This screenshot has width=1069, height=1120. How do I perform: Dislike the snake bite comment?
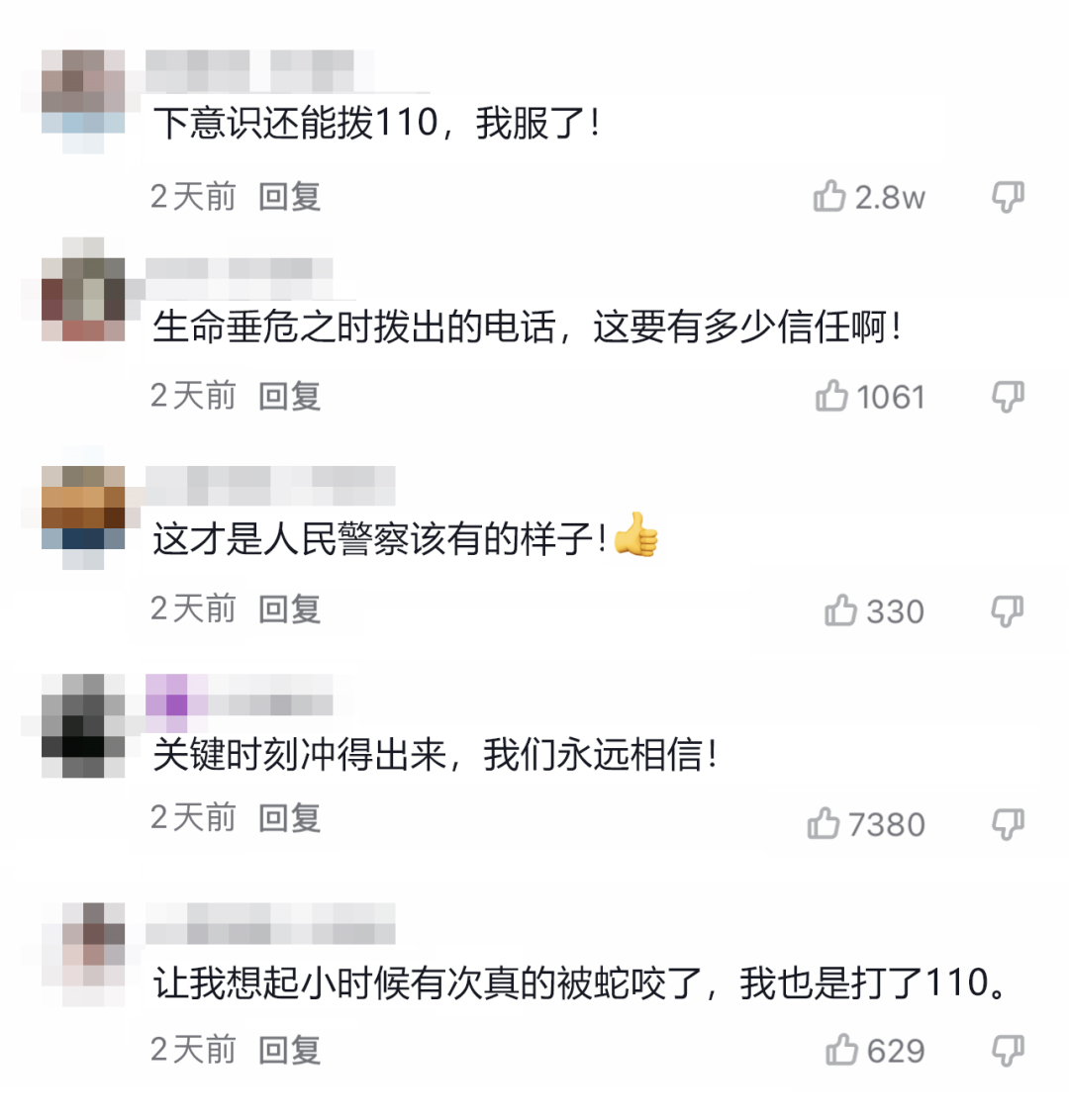coord(1008,1051)
